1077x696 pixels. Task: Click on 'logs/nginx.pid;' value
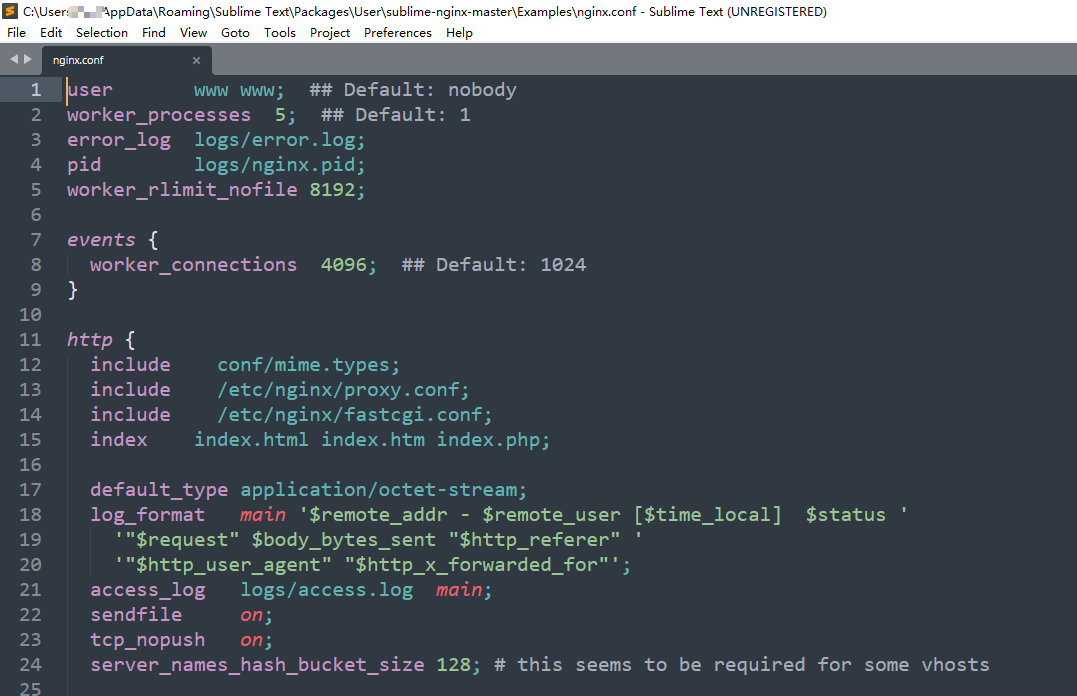(x=280, y=165)
